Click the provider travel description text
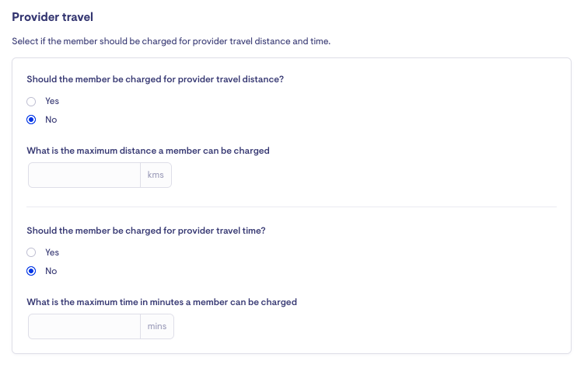This screenshot has width=584, height=368. coord(171,41)
